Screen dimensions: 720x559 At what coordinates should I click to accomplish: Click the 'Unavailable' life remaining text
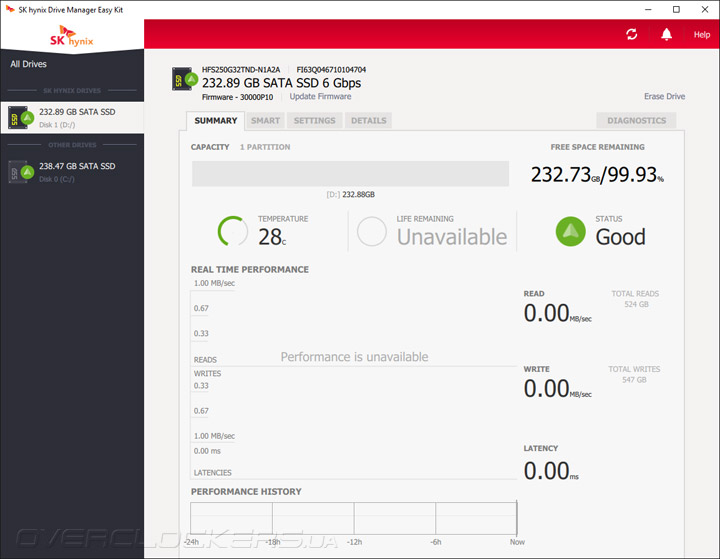452,237
